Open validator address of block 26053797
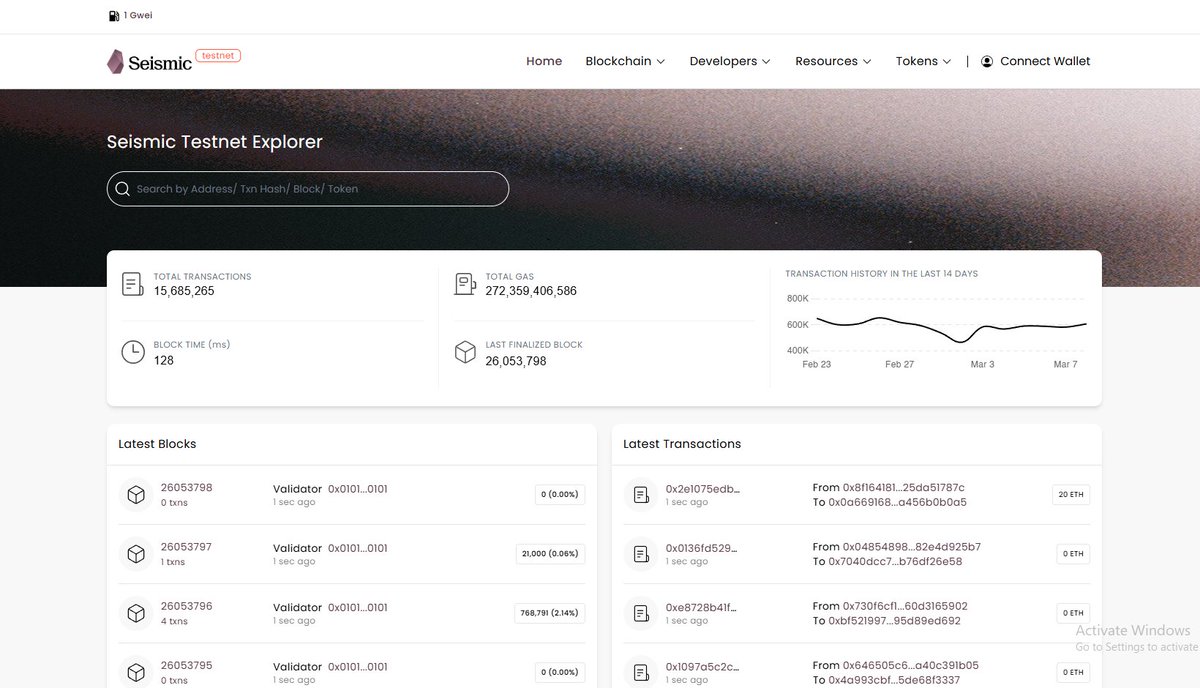1200x688 pixels. (358, 548)
